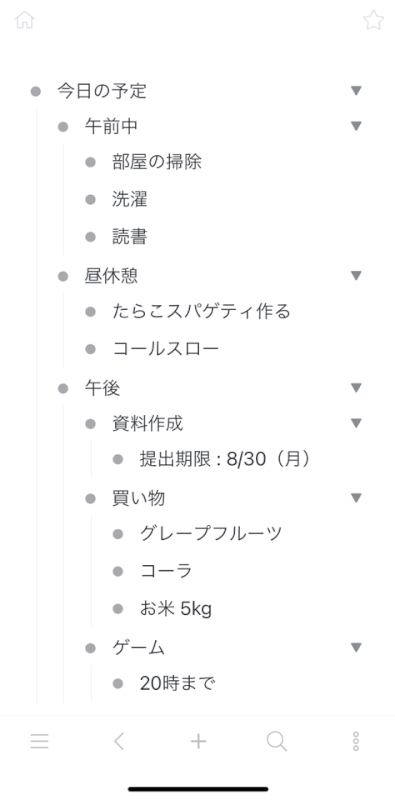Collapse the 買い物 list
Screen dimensions: 395x800
356,498
